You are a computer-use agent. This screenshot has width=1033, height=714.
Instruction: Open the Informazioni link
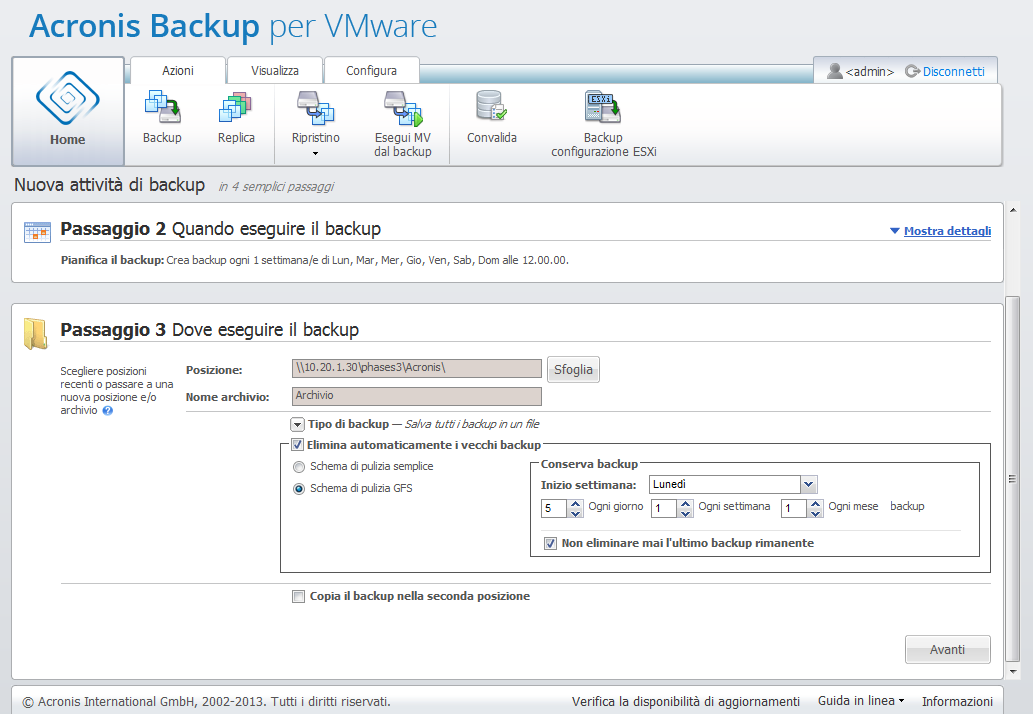click(957, 701)
